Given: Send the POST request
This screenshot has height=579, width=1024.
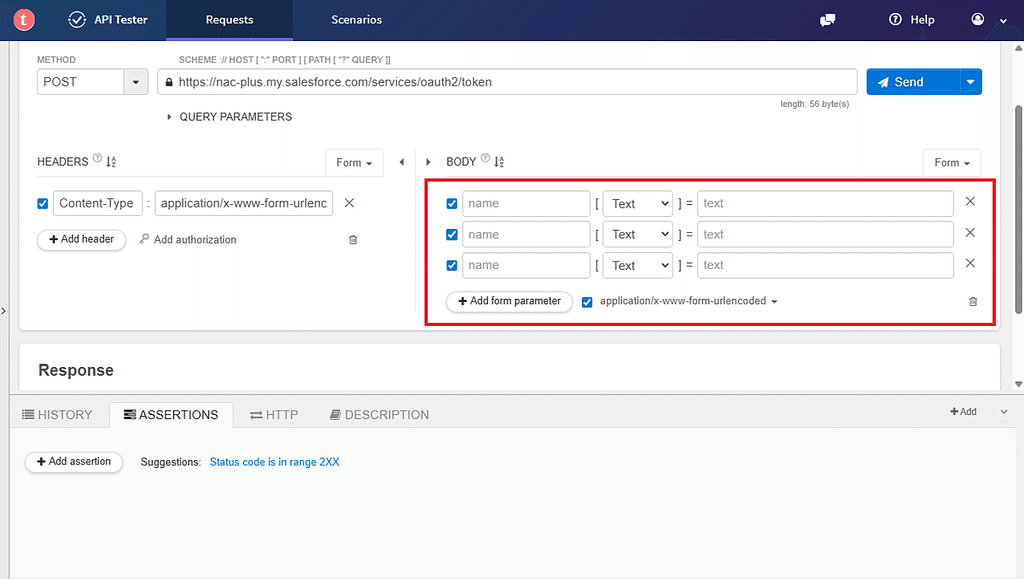Looking at the screenshot, I should tap(913, 82).
